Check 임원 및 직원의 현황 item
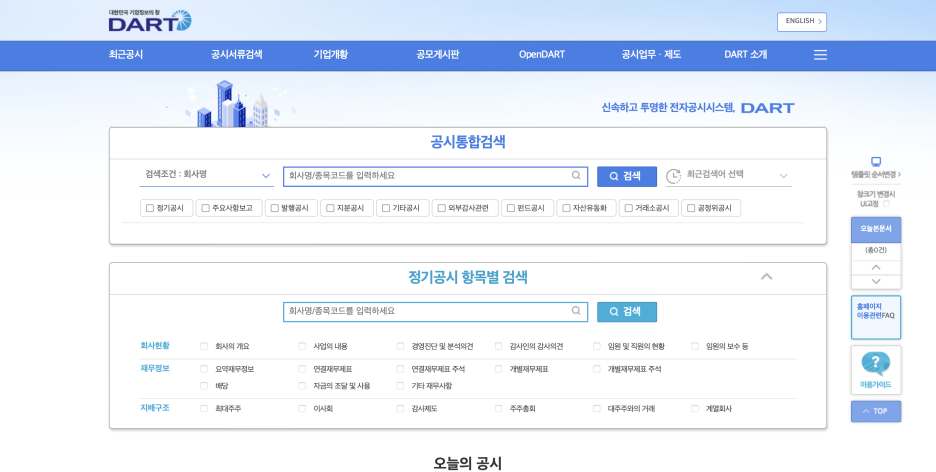This screenshot has height=472, width=936. click(x=596, y=346)
